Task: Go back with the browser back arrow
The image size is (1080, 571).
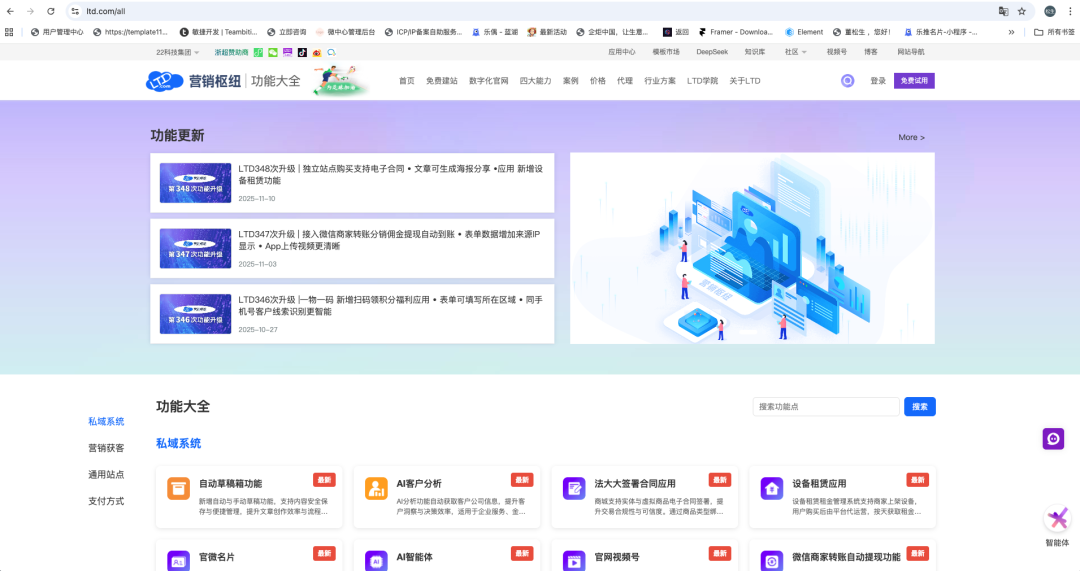Action: click(x=10, y=11)
